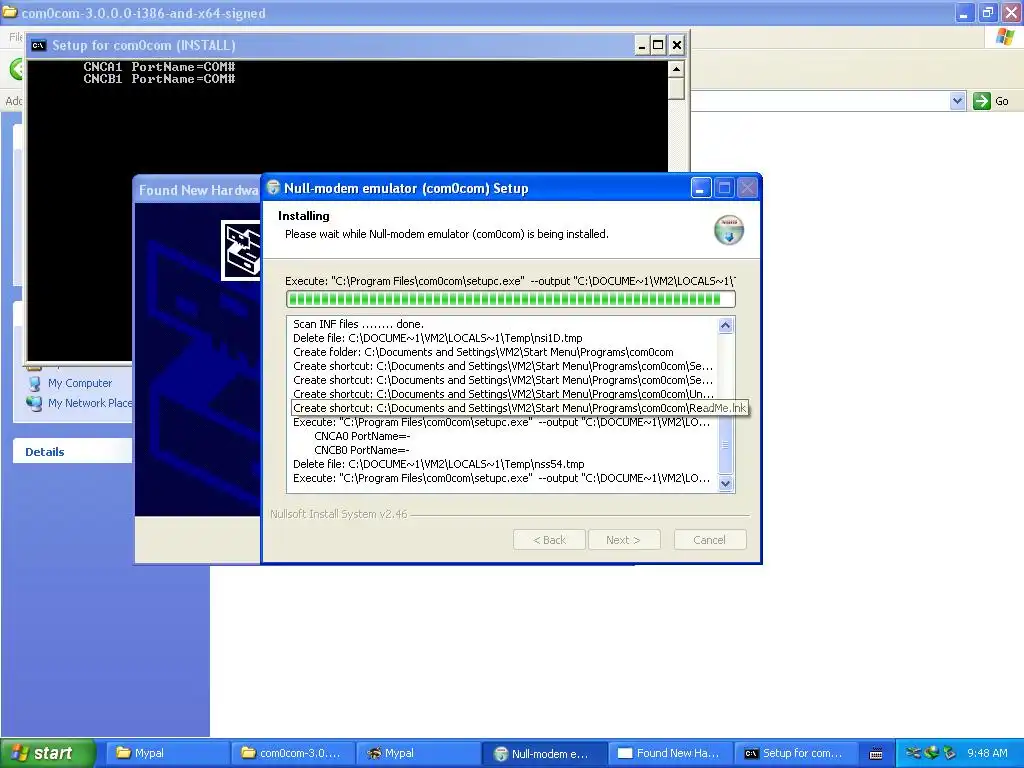Click the folder icon in com0com explorer title bar
This screenshot has width=1024, height=768.
[x=10, y=12]
